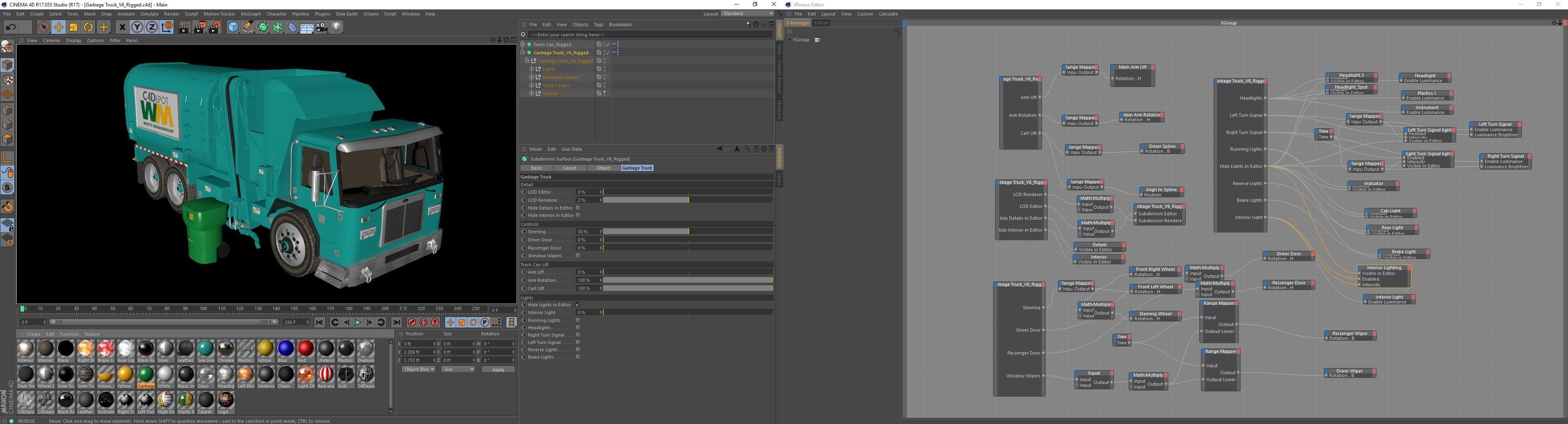Open the Texture menu in Material Manager
Screen dimensions: 1568x424
point(92,334)
